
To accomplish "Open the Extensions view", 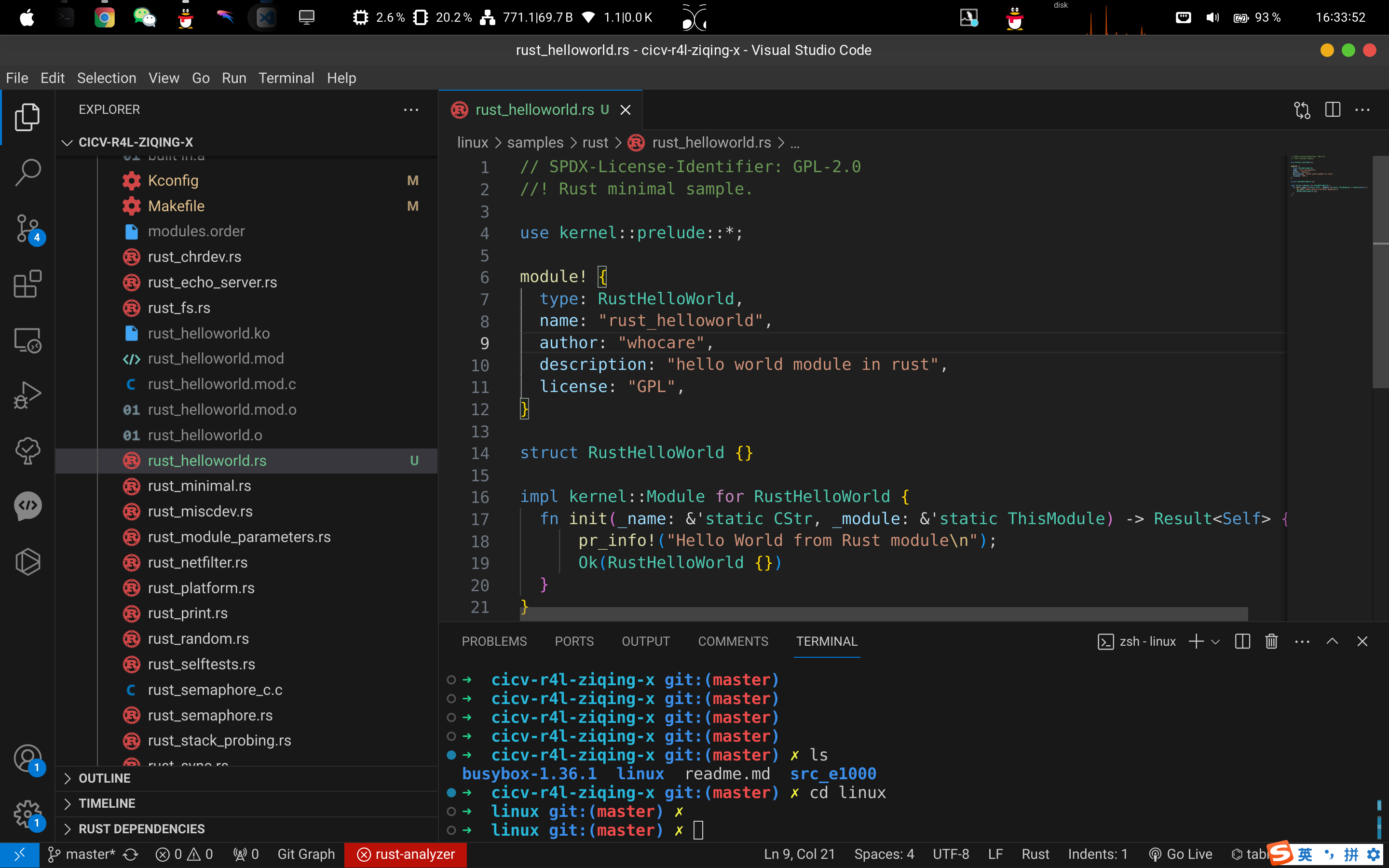I will (27, 284).
